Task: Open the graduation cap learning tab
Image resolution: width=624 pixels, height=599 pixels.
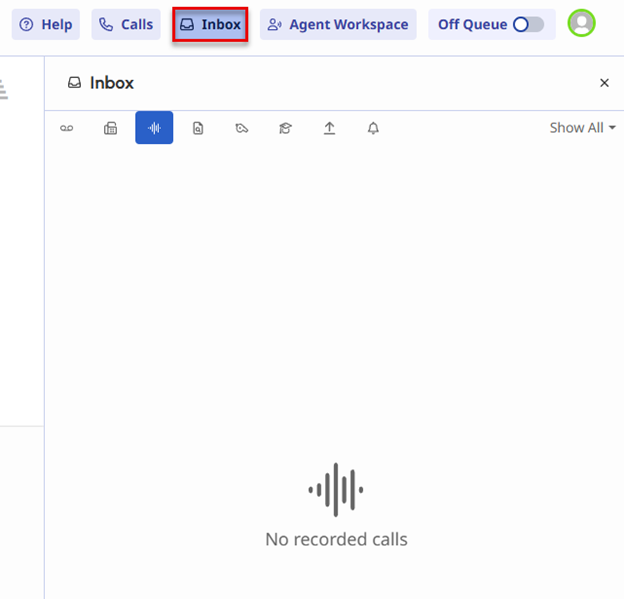Action: (x=285, y=128)
